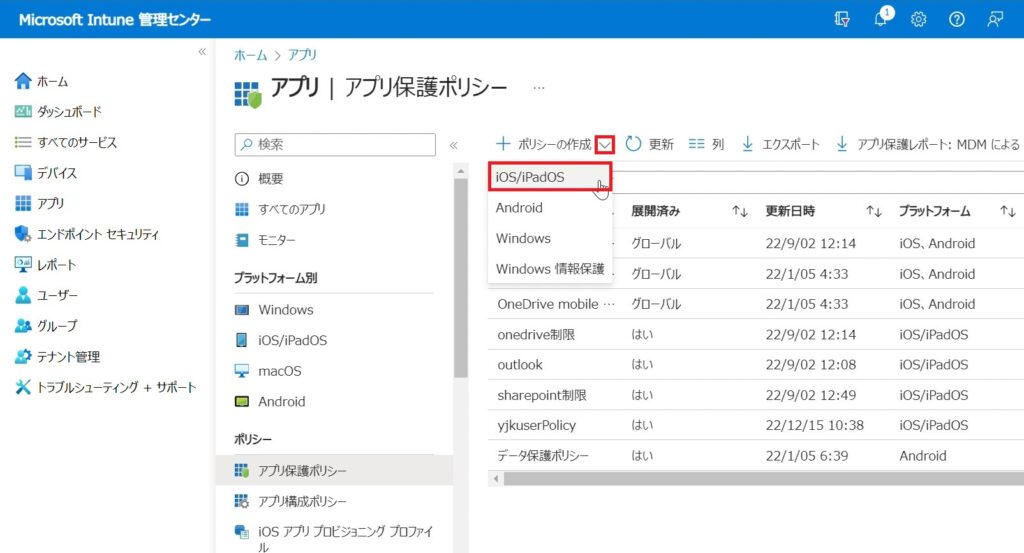Click the 列 columns button
Screen dimensions: 1024x553
point(706,144)
